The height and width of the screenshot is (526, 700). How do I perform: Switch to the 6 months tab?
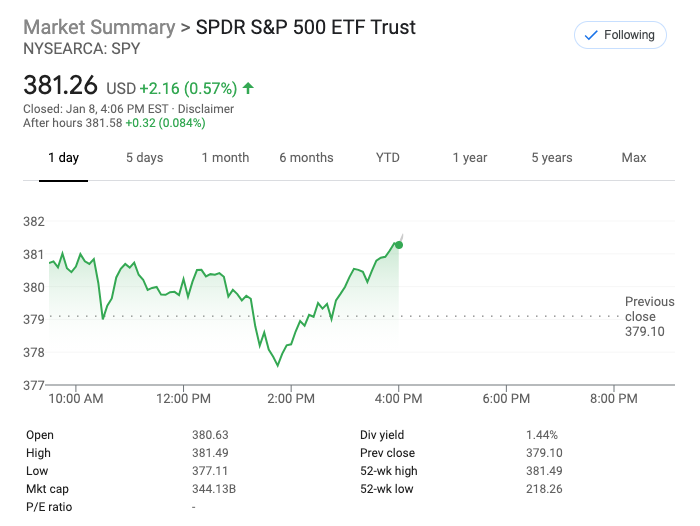[306, 158]
